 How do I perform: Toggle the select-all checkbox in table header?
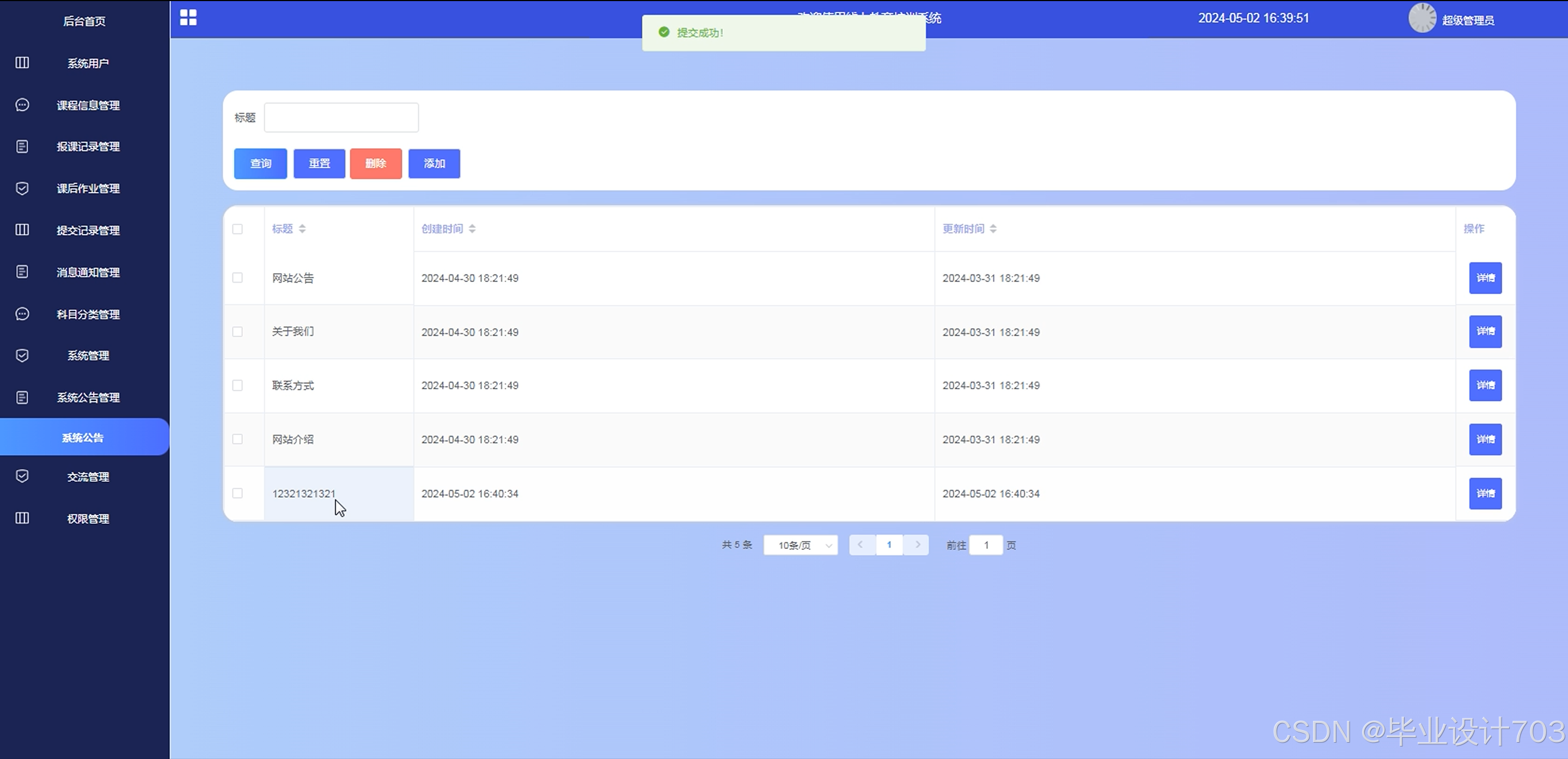pos(237,229)
